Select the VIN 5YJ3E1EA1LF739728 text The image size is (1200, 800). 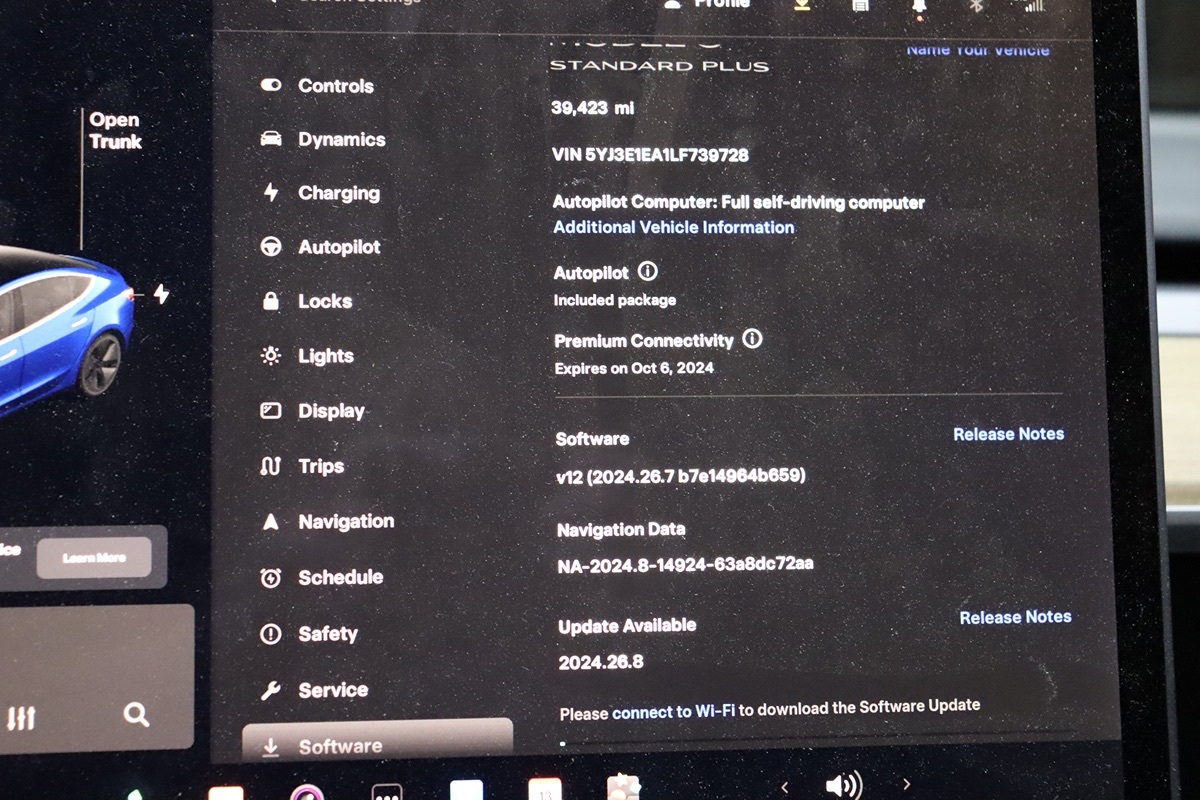650,155
